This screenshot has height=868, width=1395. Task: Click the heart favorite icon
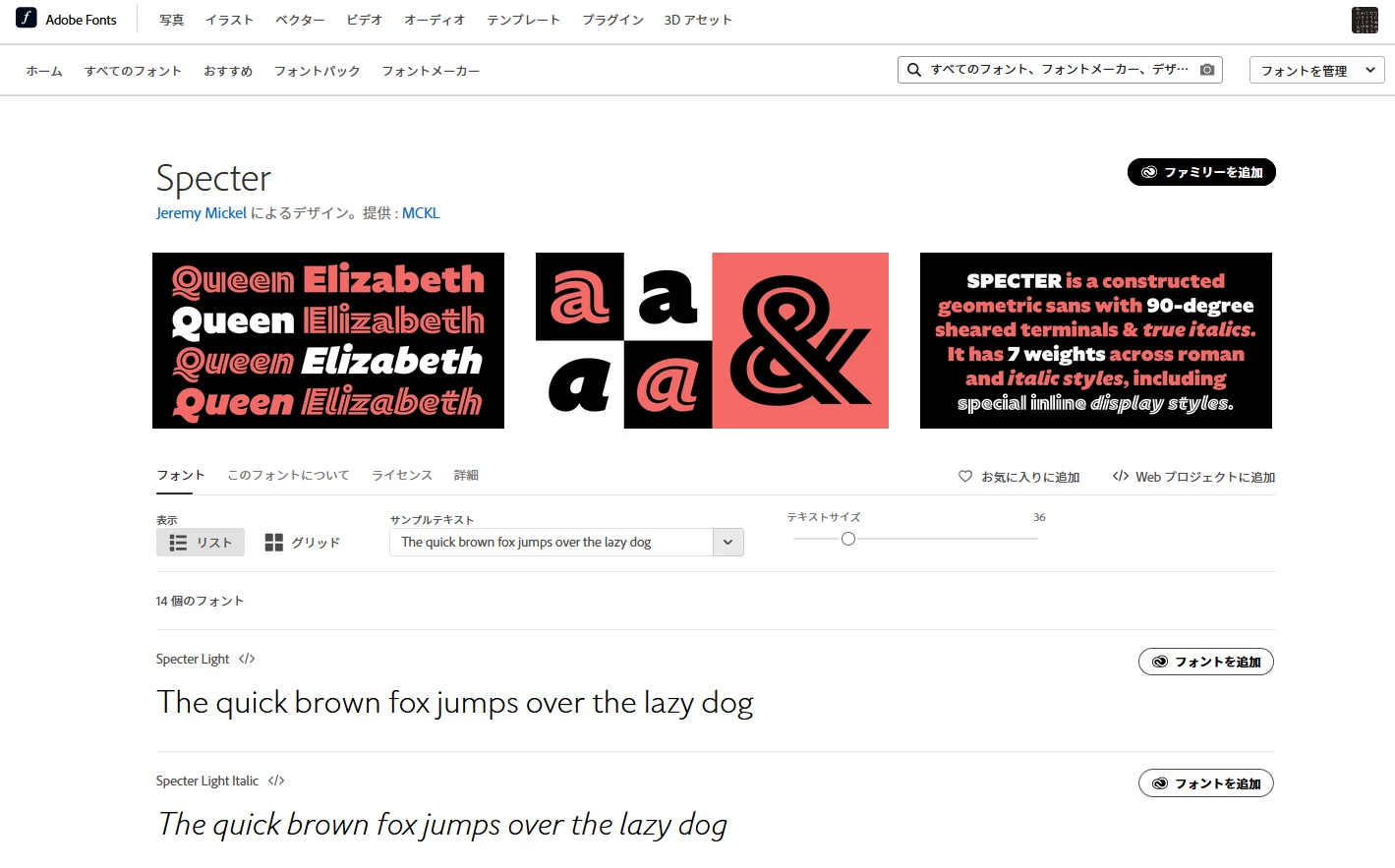click(x=965, y=477)
